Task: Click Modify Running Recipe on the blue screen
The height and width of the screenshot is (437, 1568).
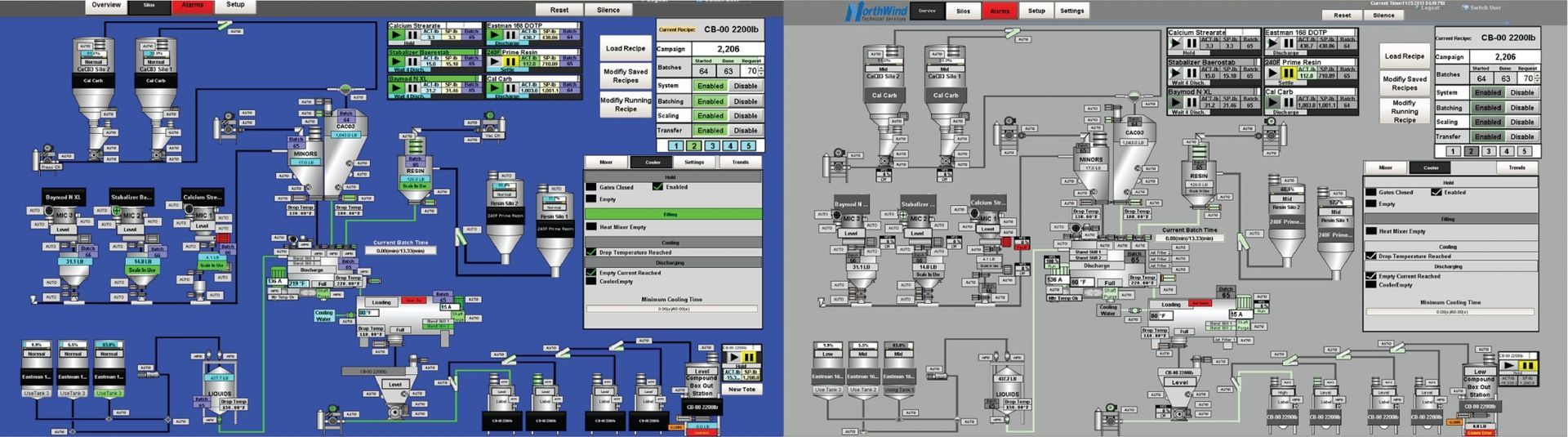Action: [x=626, y=105]
